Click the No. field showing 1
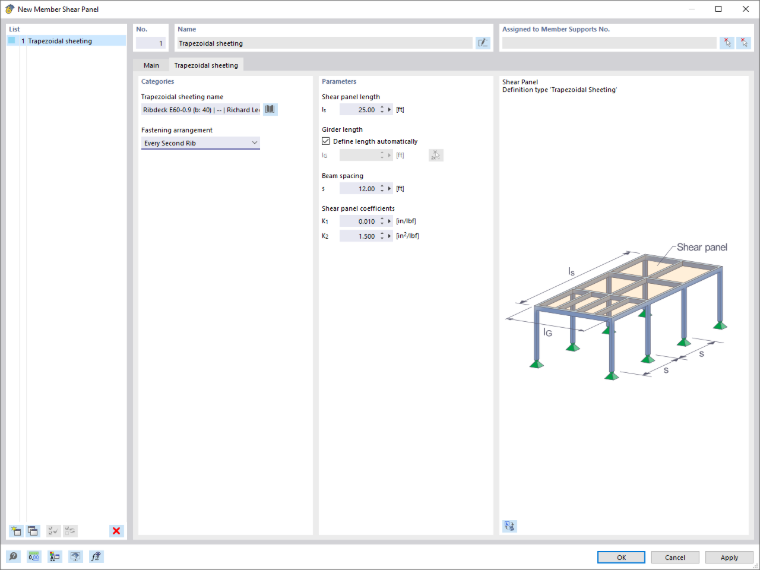Image resolution: width=760 pixels, height=570 pixels. (151, 43)
